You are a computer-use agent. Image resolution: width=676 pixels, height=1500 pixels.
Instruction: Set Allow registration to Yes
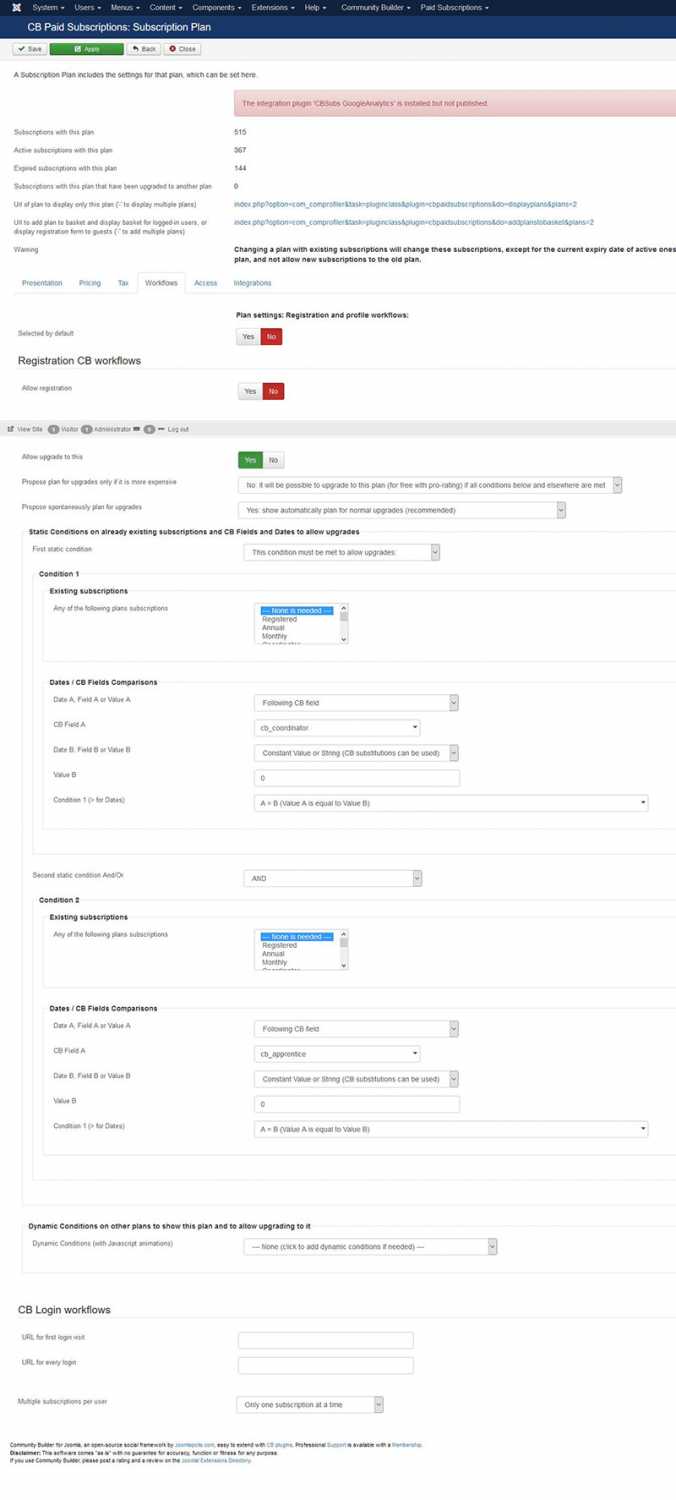(x=250, y=391)
